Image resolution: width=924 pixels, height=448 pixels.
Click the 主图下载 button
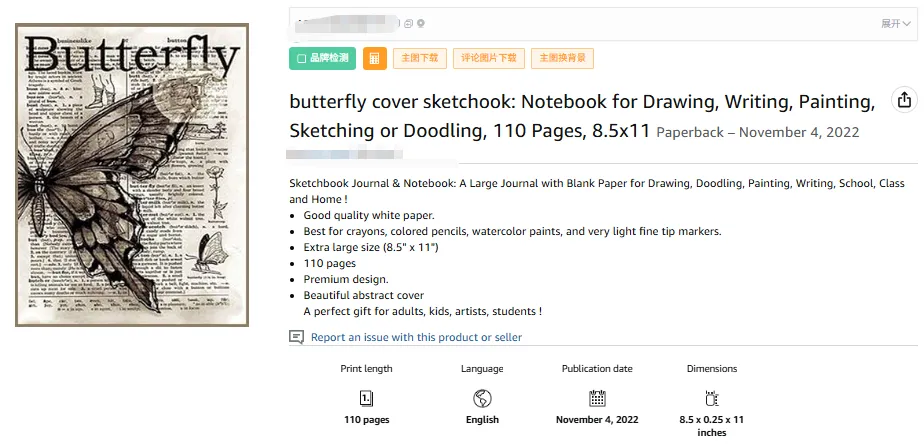tap(420, 59)
